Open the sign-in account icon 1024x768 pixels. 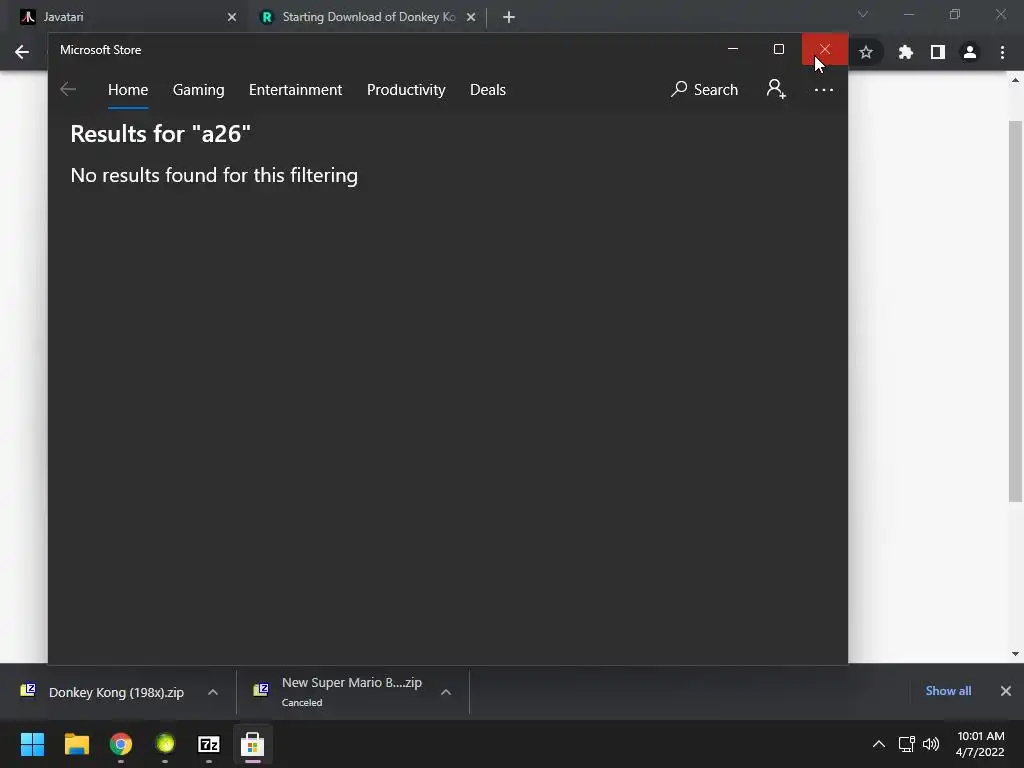coord(776,89)
